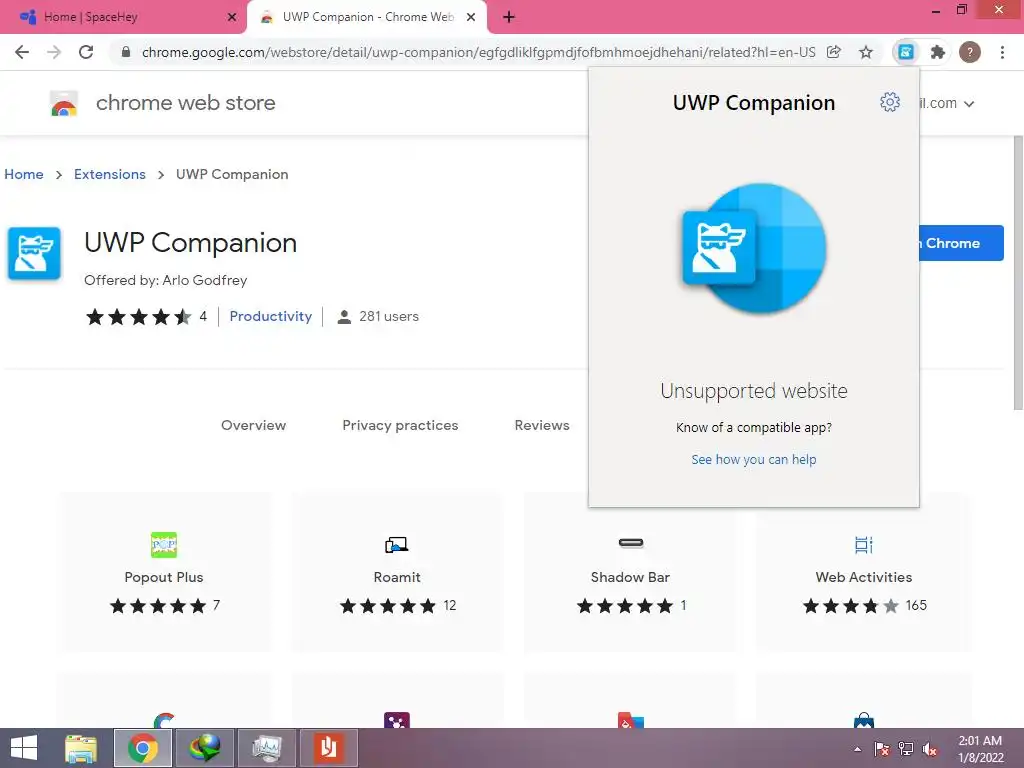1024x768 pixels.
Task: Click the Add to Chrome button
Action: tap(961, 243)
